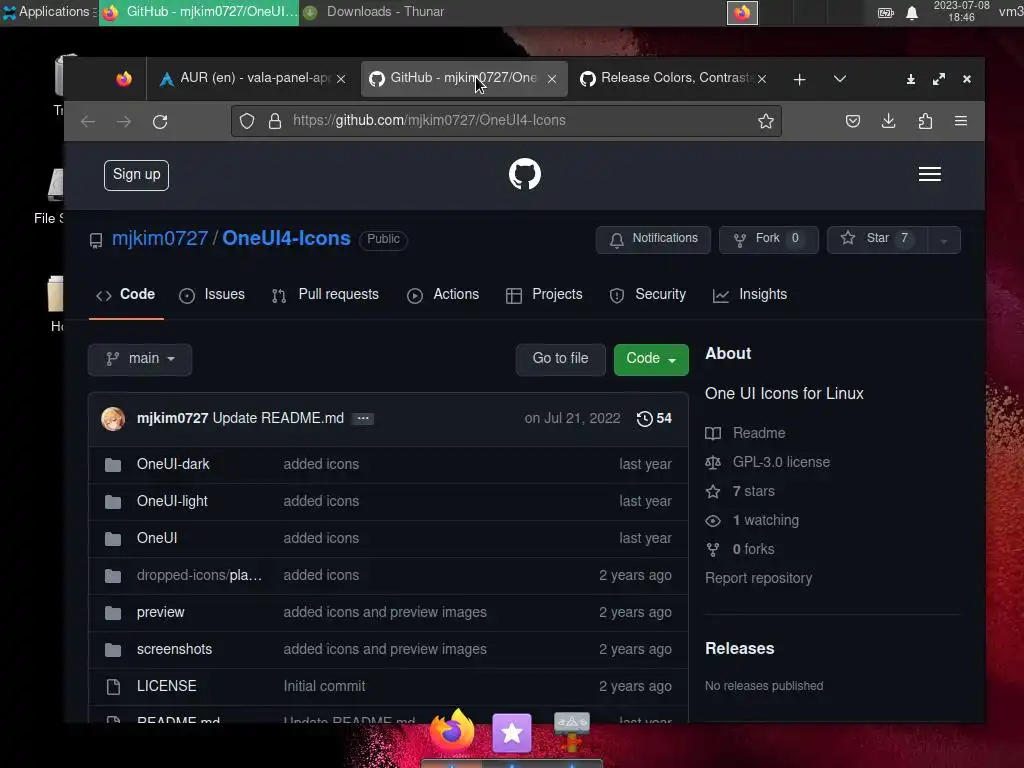The width and height of the screenshot is (1024, 768).
Task: Open tracking protection shield icon
Action: pos(247,121)
